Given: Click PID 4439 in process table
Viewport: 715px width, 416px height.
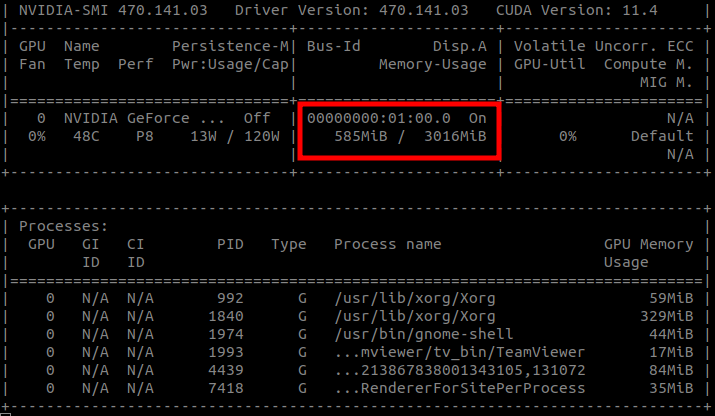Looking at the screenshot, I should click(226, 370).
